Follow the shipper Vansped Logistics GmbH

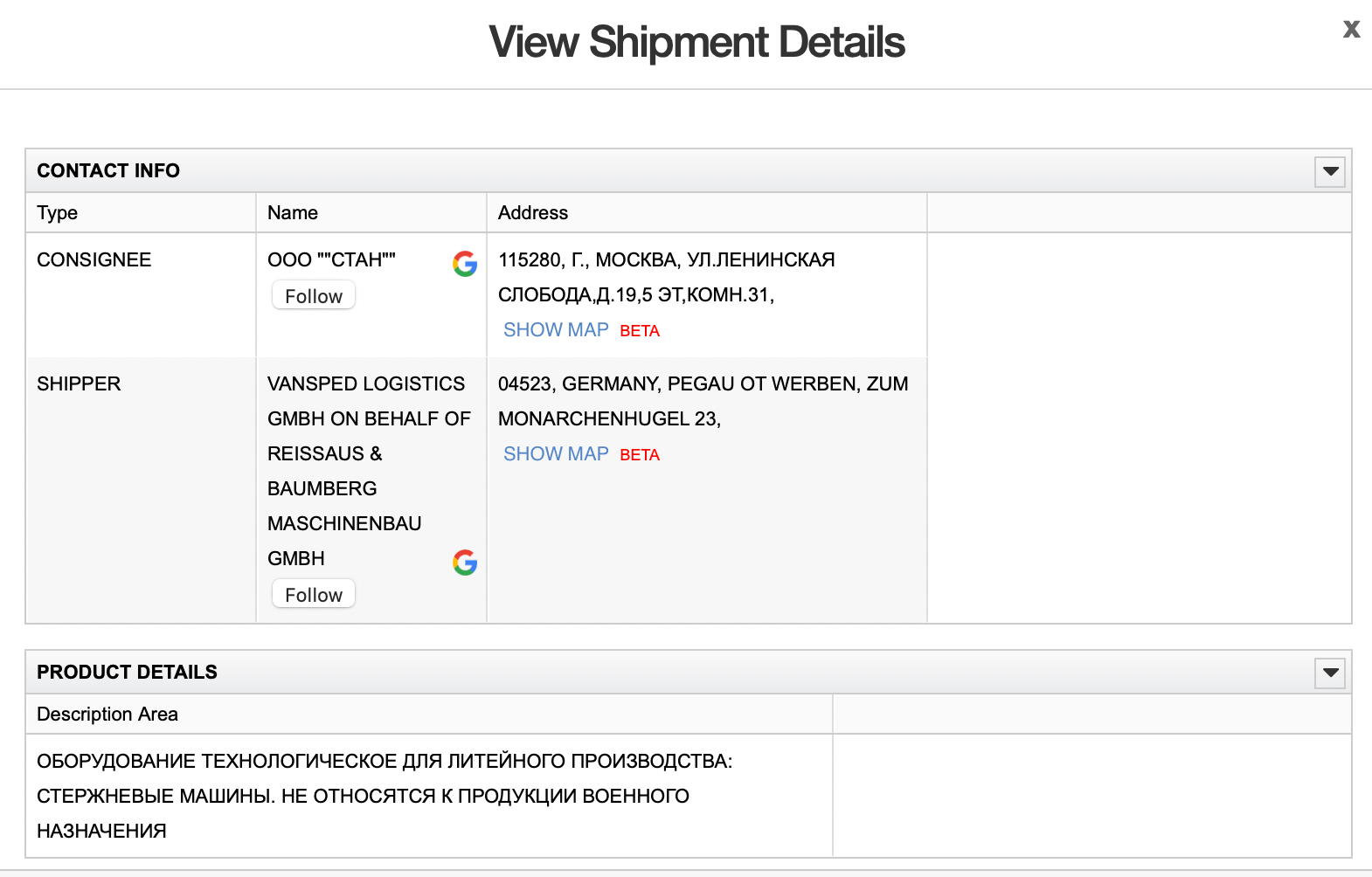(314, 595)
